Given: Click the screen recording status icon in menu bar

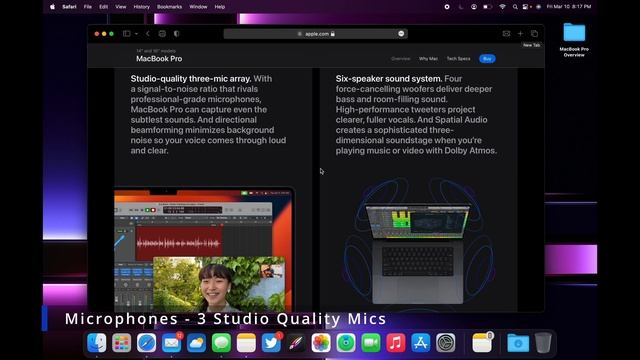Looking at the screenshot, I should coord(447,7).
